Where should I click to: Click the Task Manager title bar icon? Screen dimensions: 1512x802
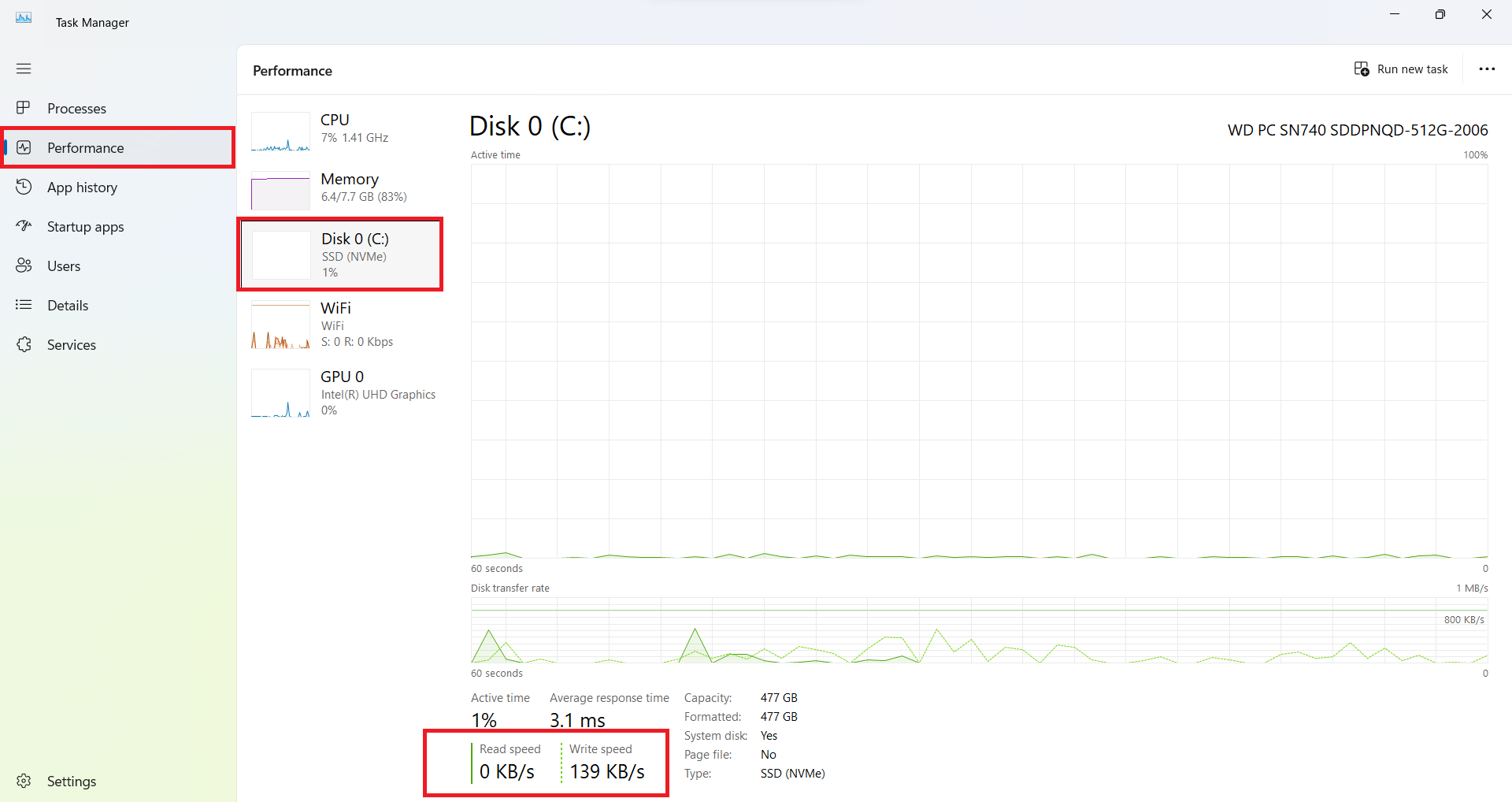[24, 19]
